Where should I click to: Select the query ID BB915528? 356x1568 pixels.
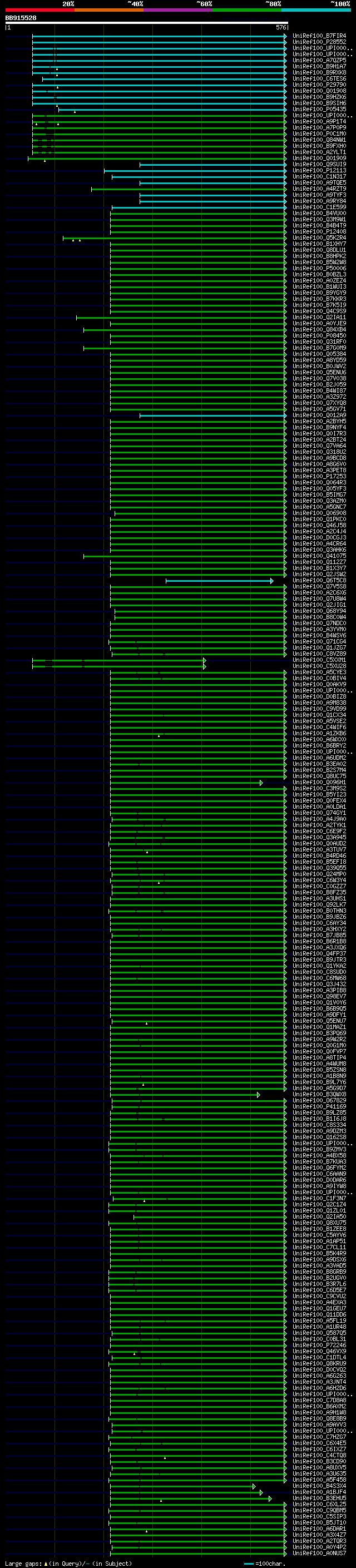pos(21,18)
